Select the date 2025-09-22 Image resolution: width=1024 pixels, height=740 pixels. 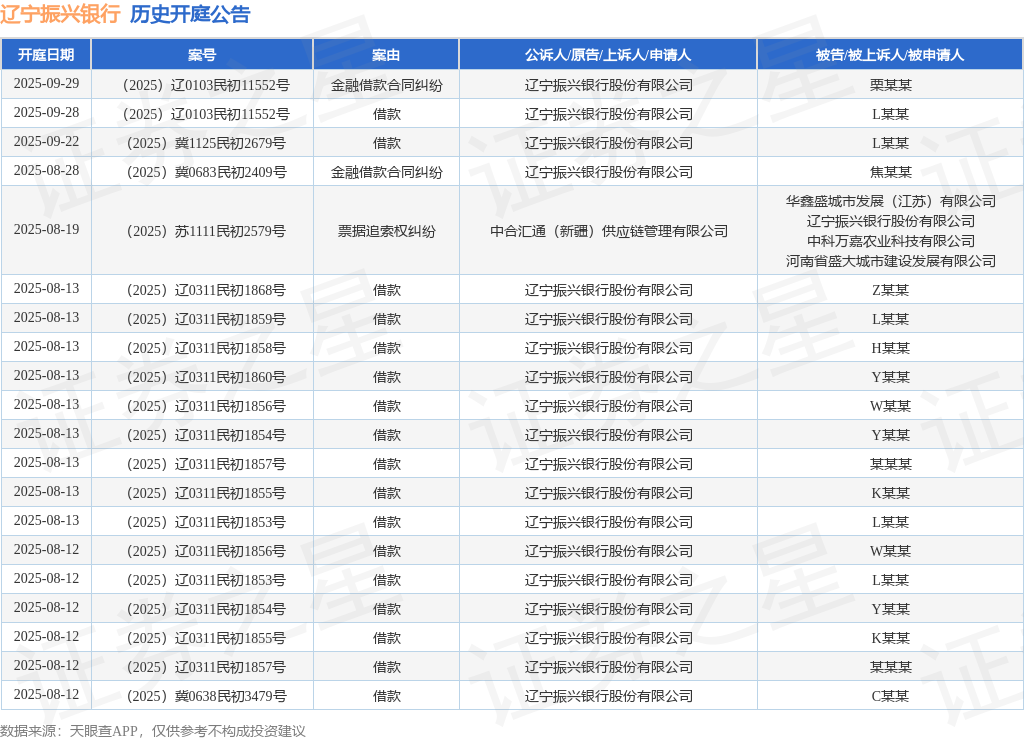[46, 142]
